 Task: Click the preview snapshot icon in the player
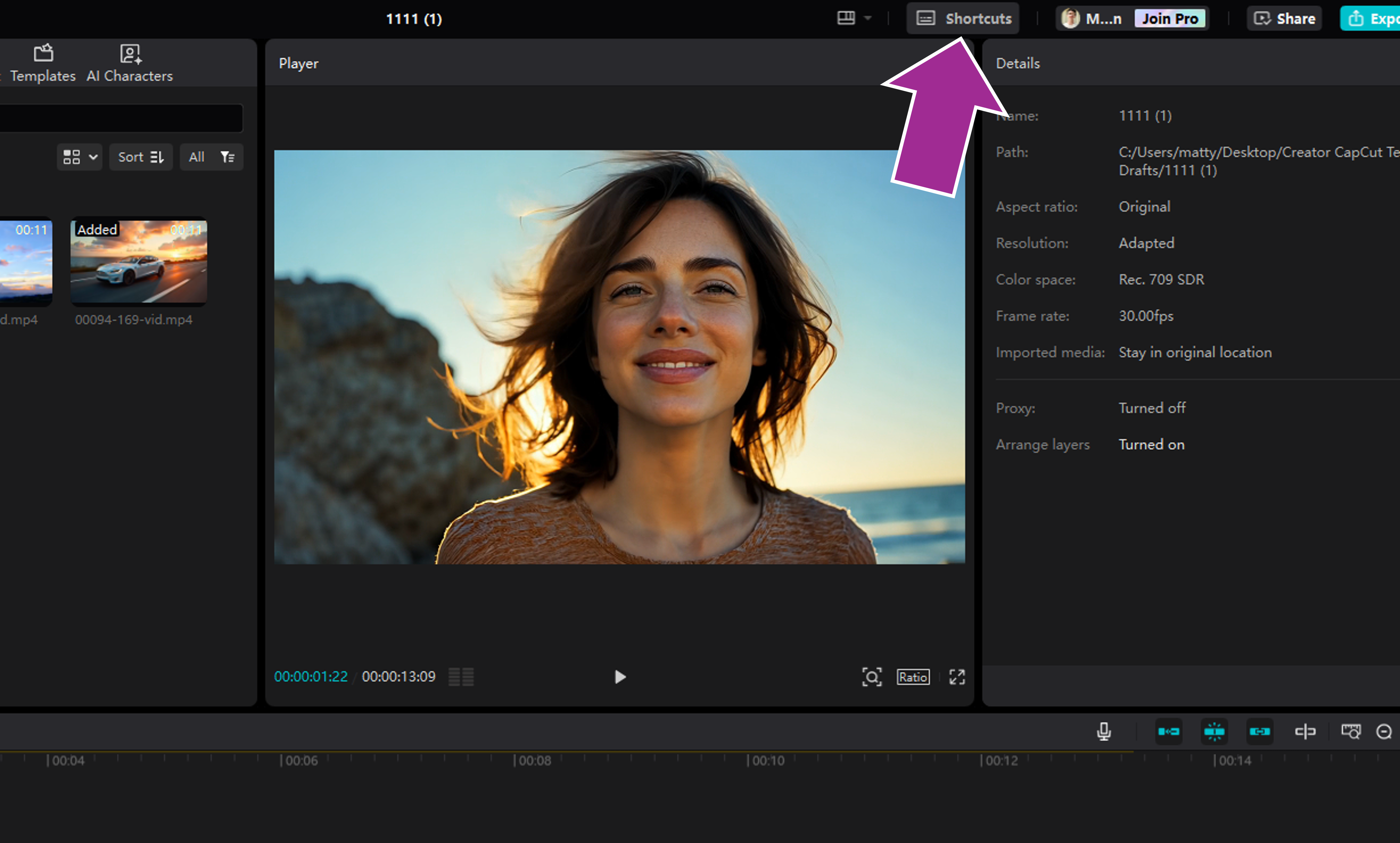coord(872,677)
